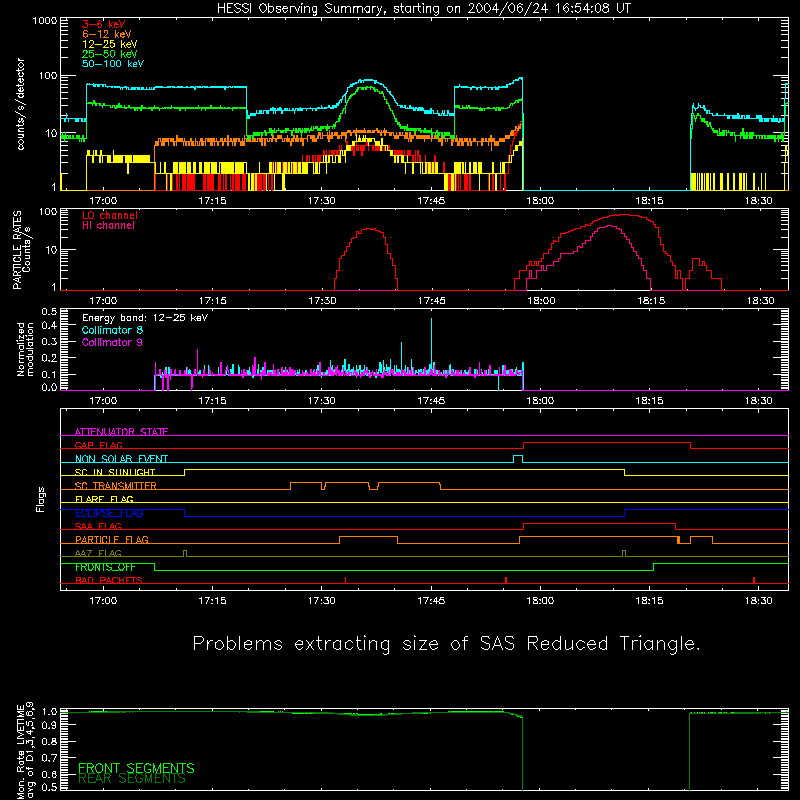Click the Normalized modulation axis label
800x800 pixels.
click(x=25, y=349)
